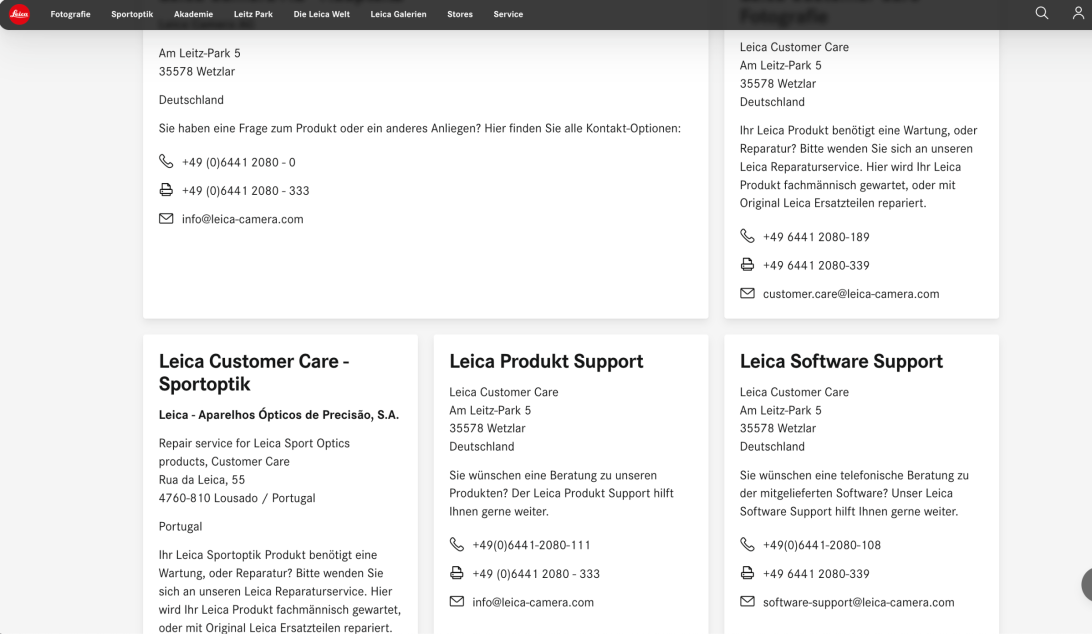1092x634 pixels.
Task: Click phone icon next to +49 6441 2080-189
Action: (x=747, y=237)
